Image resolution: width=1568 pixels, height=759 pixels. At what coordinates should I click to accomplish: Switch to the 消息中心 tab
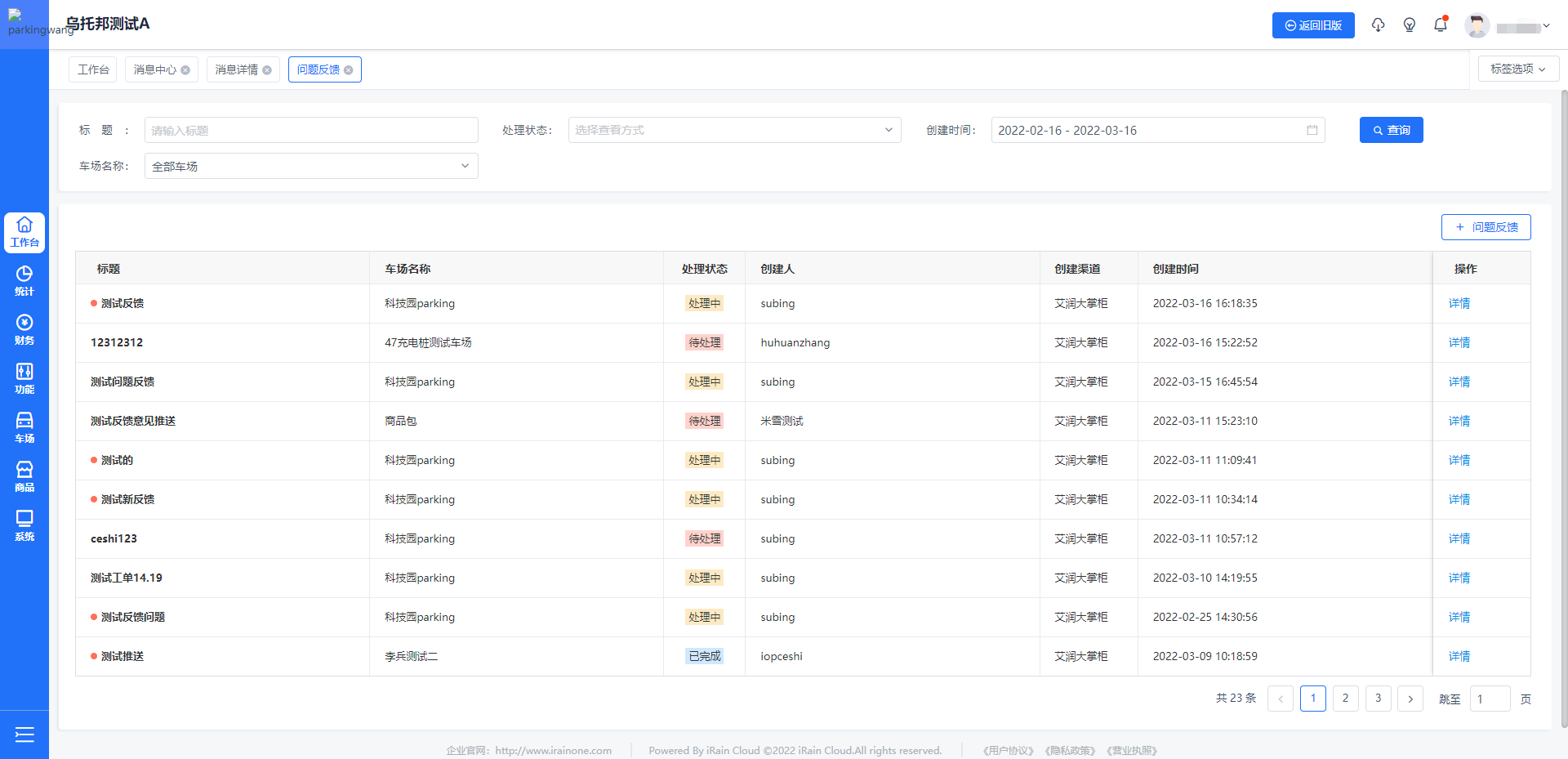click(154, 69)
